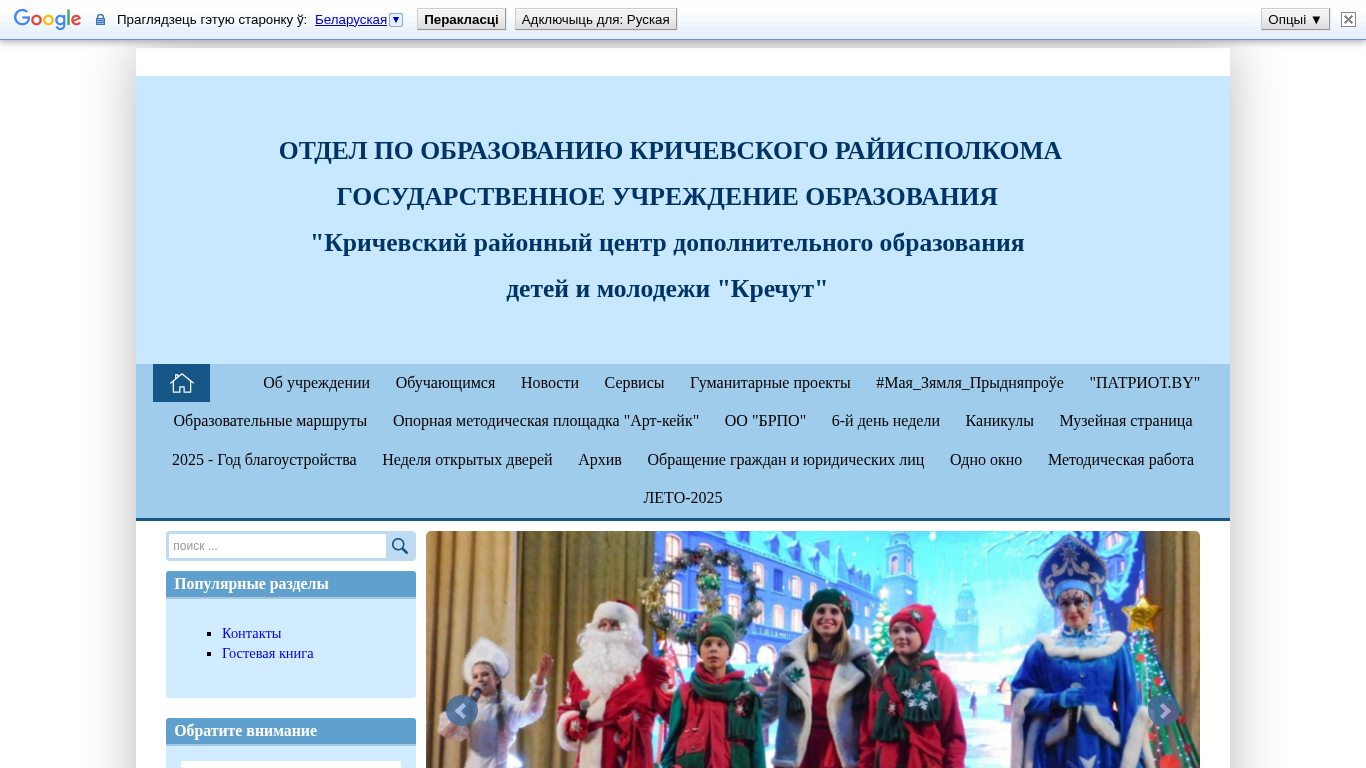
Task: Open Неделя открытых дверей menu item
Action: point(467,460)
